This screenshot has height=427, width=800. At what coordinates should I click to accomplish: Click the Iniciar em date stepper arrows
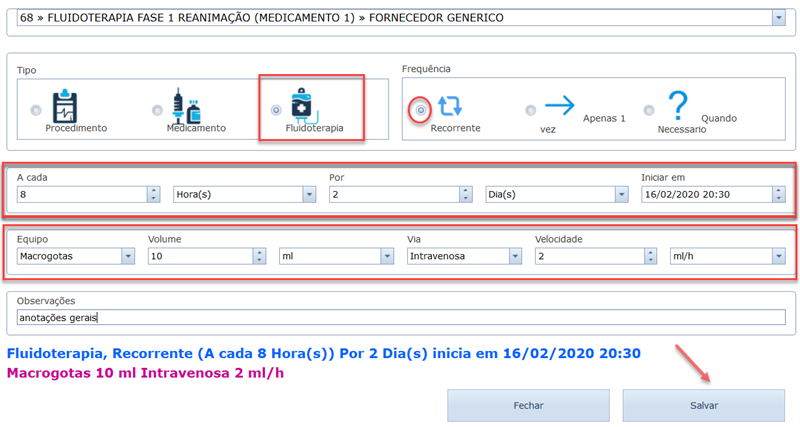pos(779,194)
